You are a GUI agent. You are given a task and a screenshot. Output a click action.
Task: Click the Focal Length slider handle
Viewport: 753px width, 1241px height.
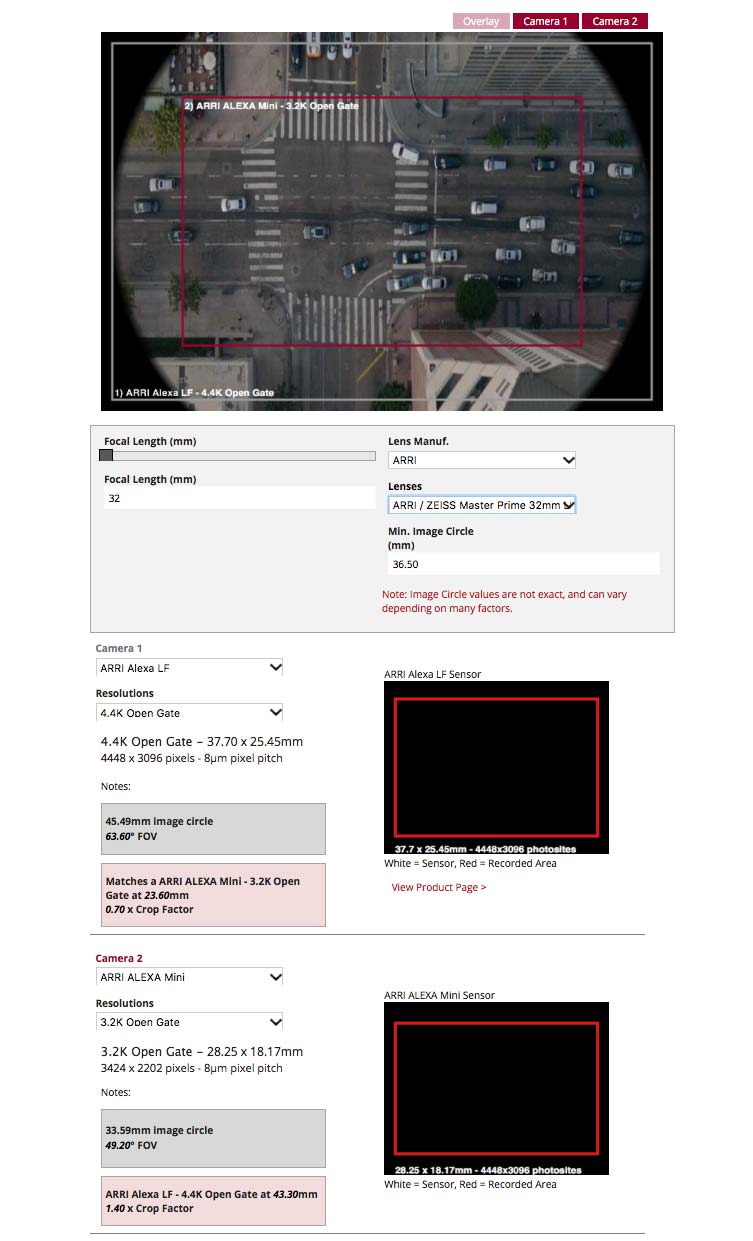click(106, 455)
